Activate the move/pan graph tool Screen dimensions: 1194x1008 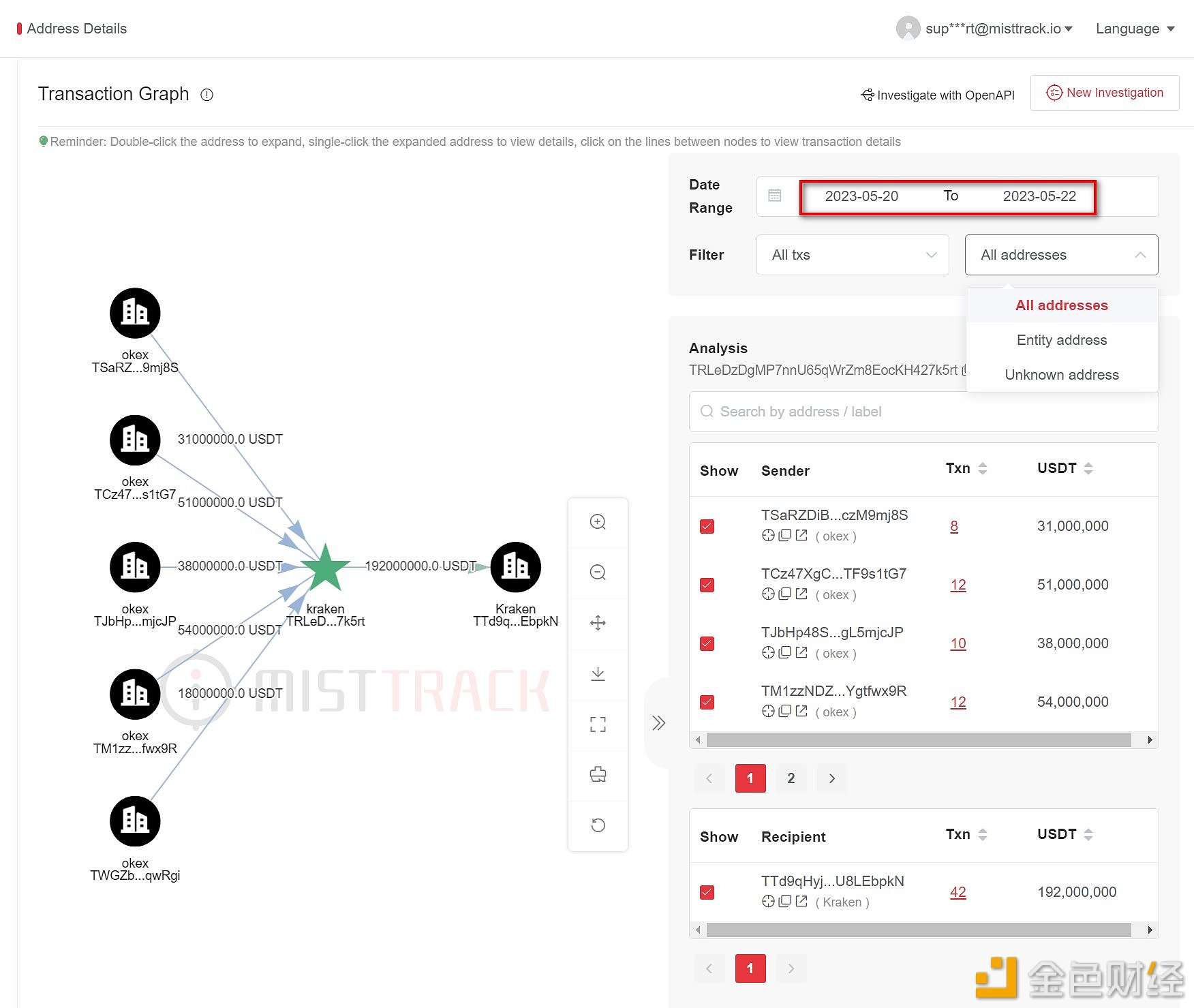[598, 623]
